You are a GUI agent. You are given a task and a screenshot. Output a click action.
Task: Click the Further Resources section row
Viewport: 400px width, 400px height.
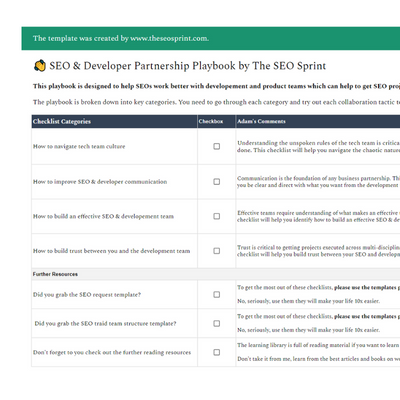(216, 274)
